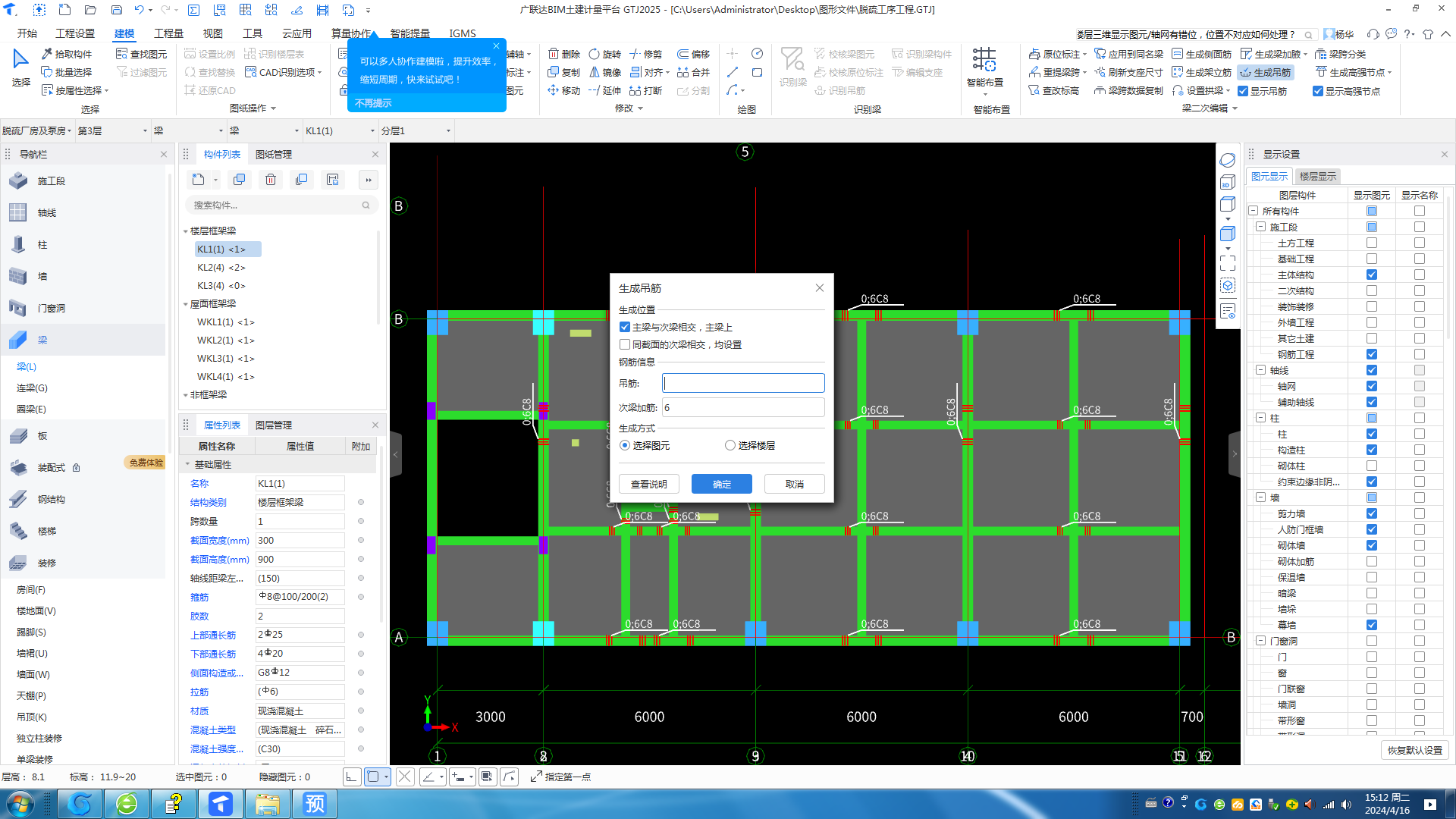This screenshot has height=819, width=1456.
Task: Toggle 显示高强节点 checkbox in ribbon
Action: 1318,91
